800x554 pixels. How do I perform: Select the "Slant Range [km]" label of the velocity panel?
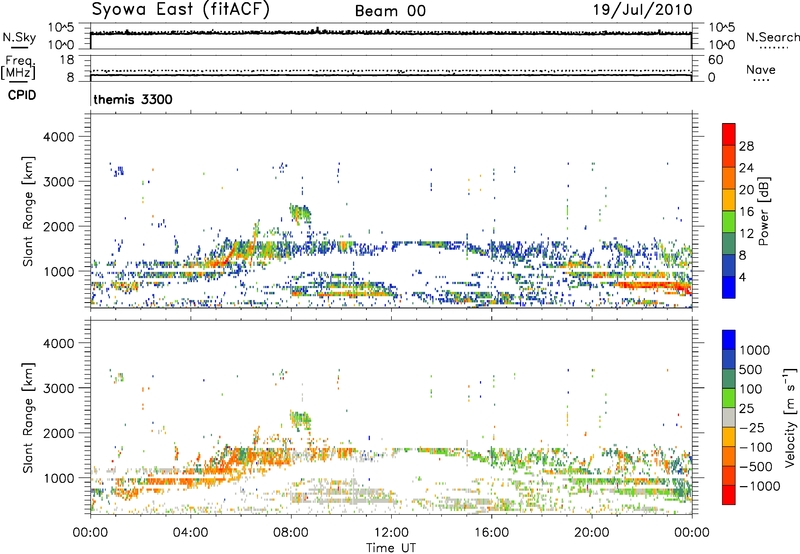(x=28, y=418)
